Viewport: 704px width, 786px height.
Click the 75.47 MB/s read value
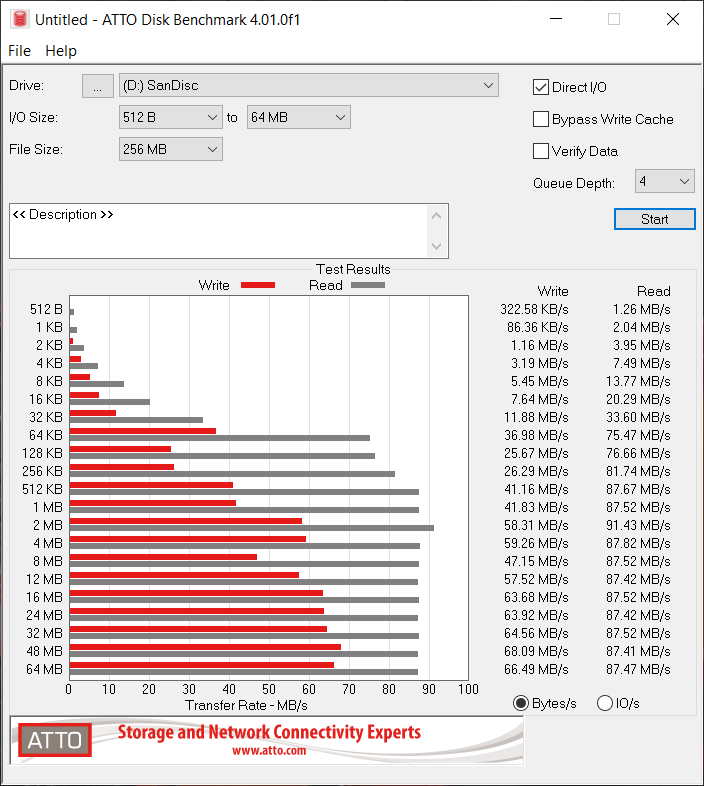[x=638, y=435]
